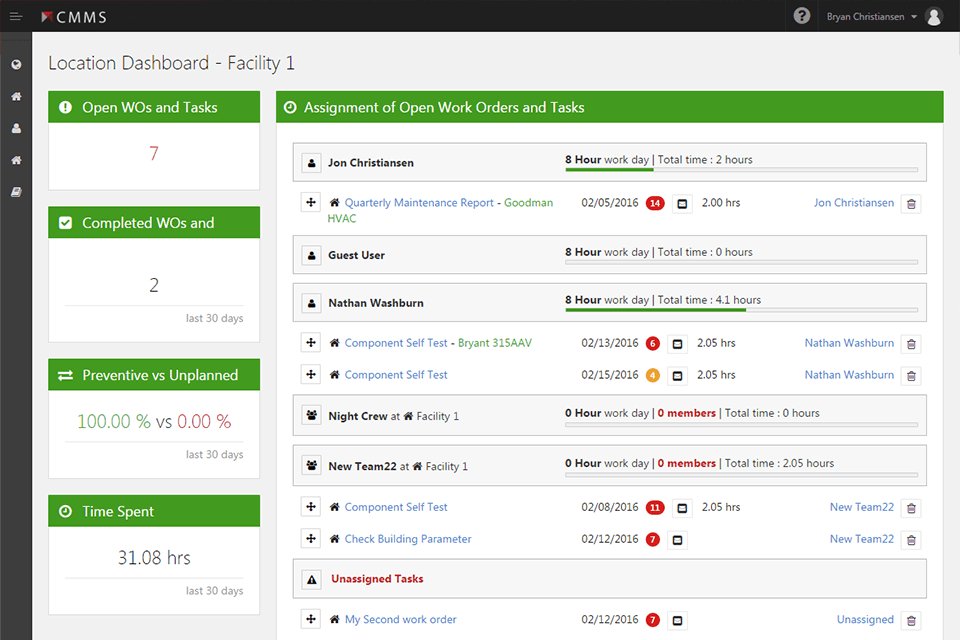Click Nathan Washburn's work day progress bar
This screenshot has width=960, height=640.
741,310
